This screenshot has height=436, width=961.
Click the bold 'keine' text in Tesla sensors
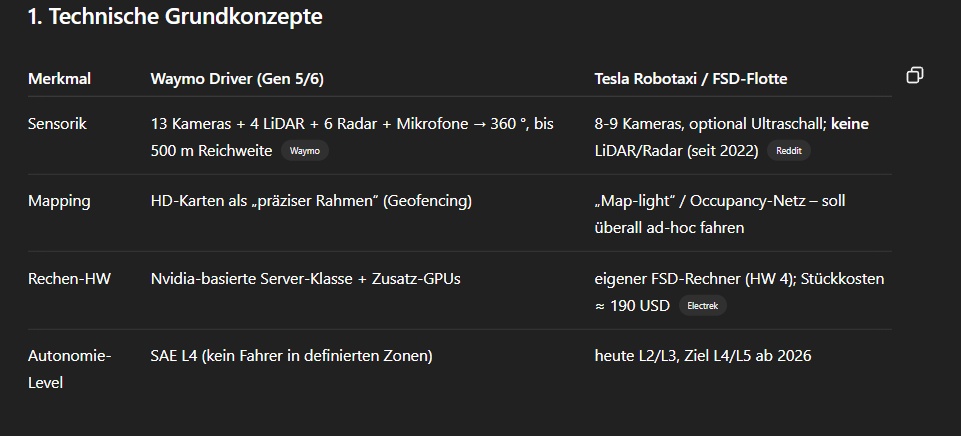click(849, 124)
